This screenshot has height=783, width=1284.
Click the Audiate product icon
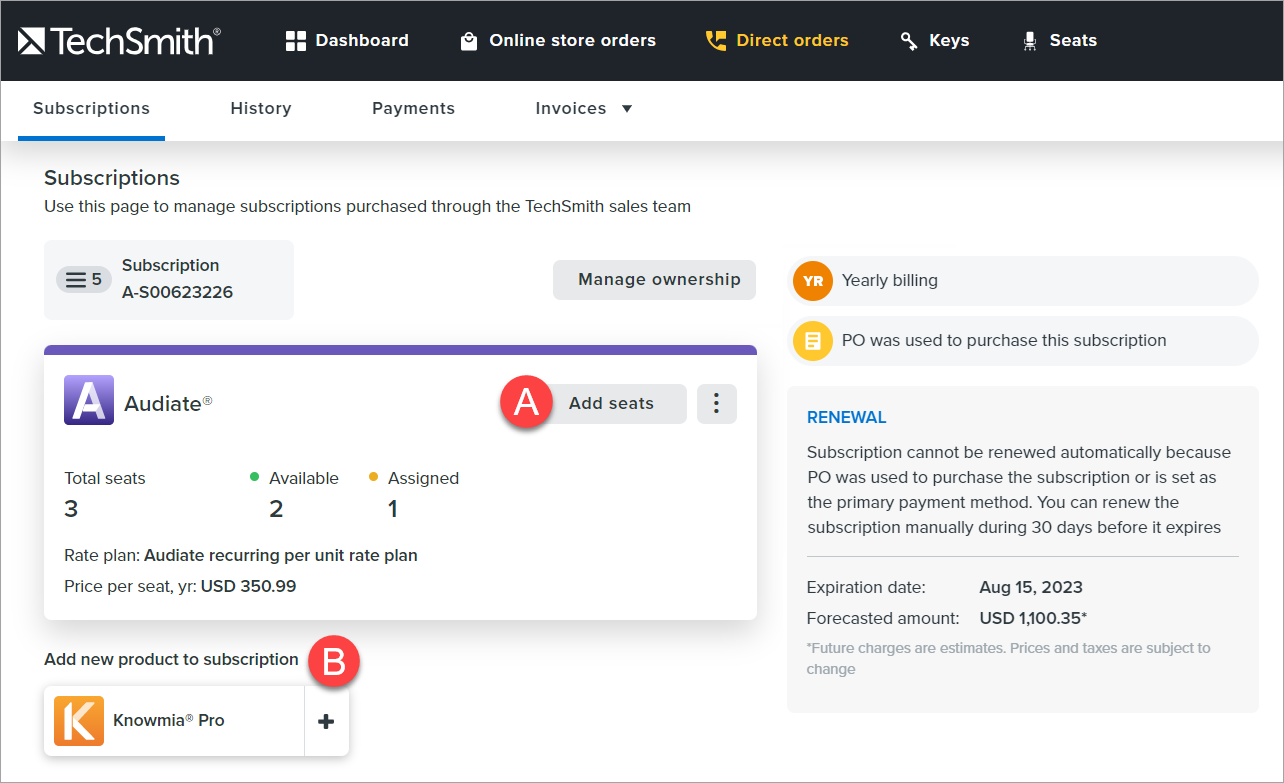pyautogui.click(x=88, y=402)
